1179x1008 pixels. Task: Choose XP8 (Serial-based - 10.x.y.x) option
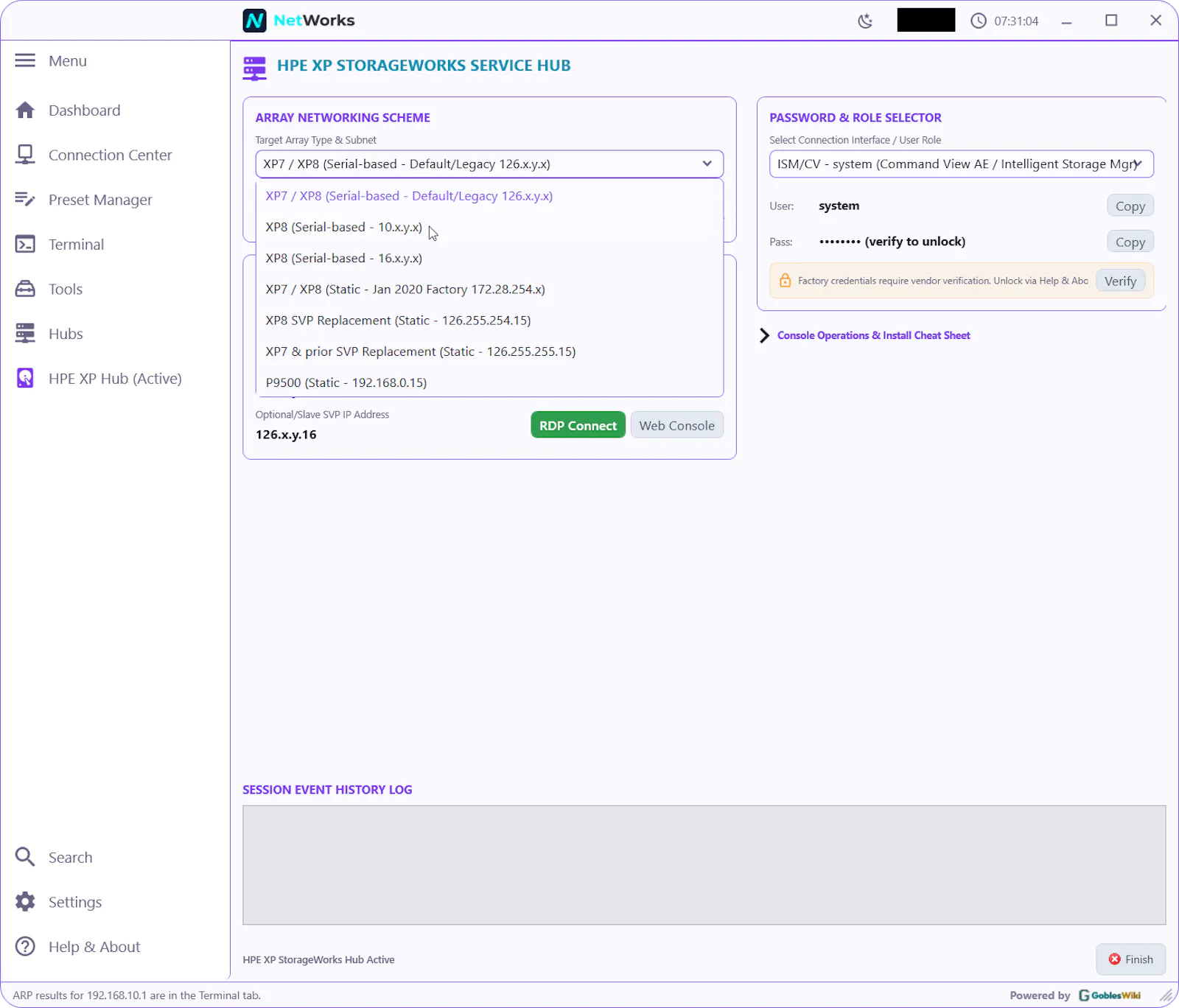tap(489, 227)
